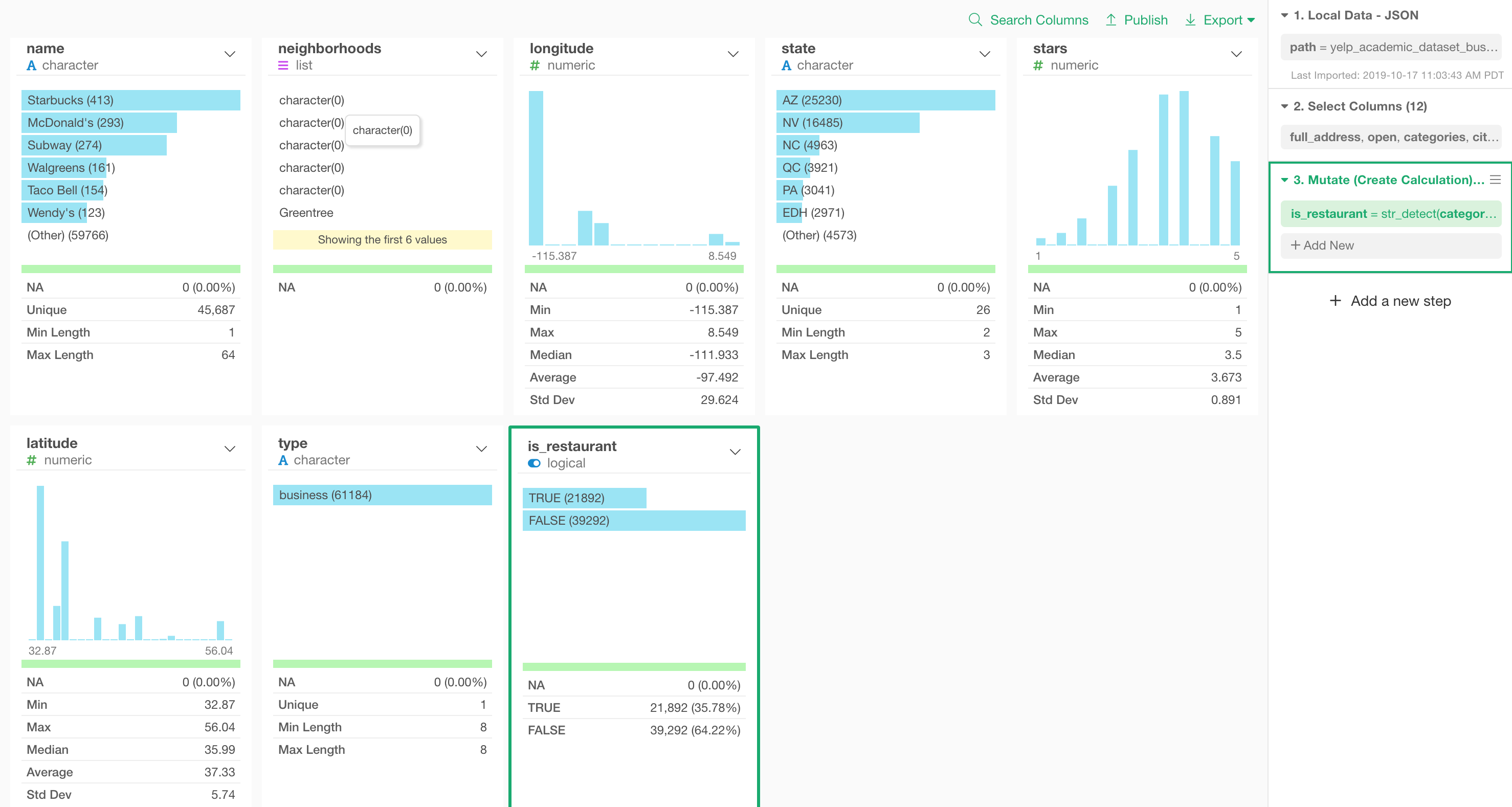The image size is (1512, 807).
Task: Click the neighborhoods list type icon
Action: point(283,66)
